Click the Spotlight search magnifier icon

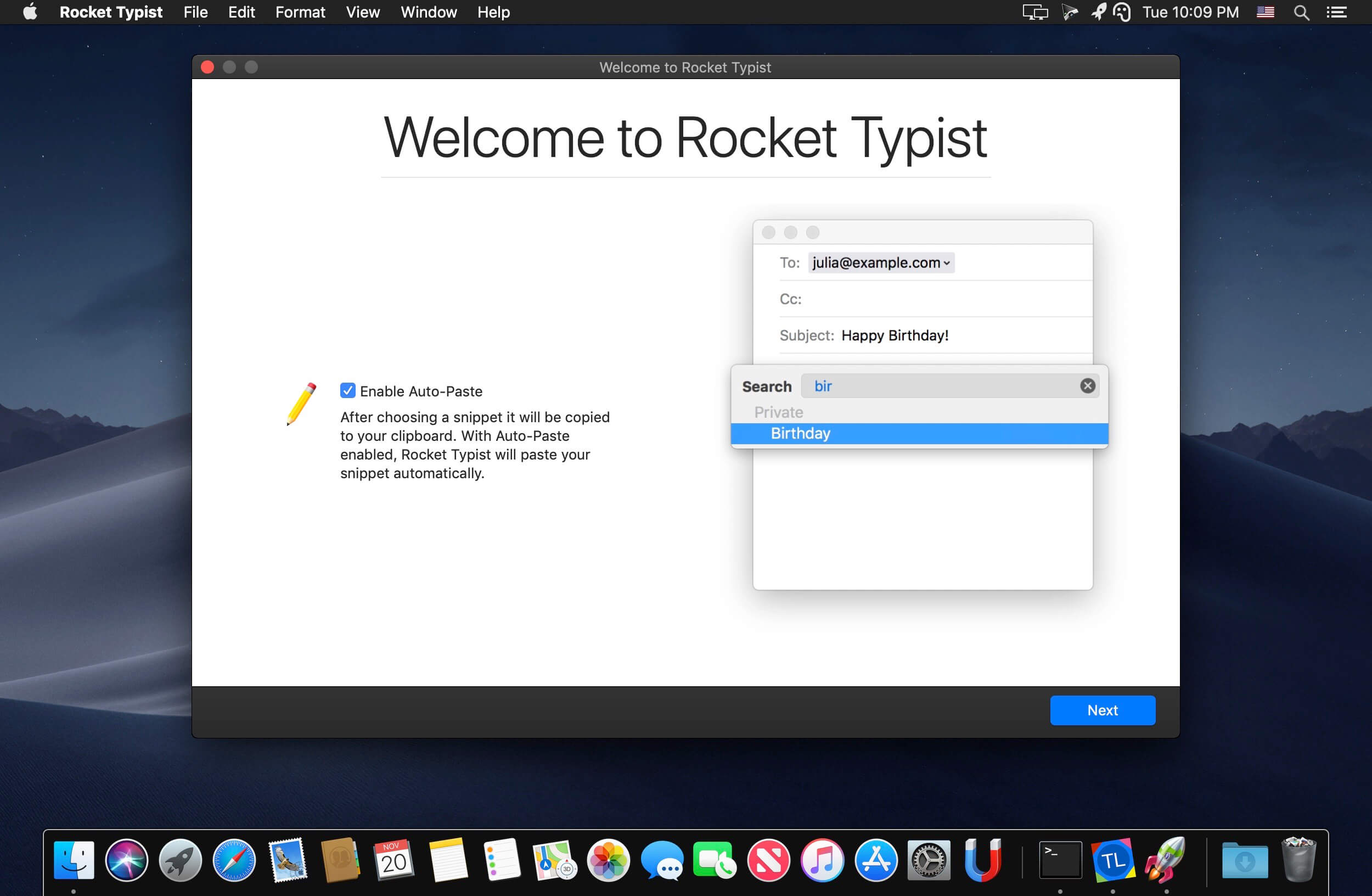pos(1301,12)
